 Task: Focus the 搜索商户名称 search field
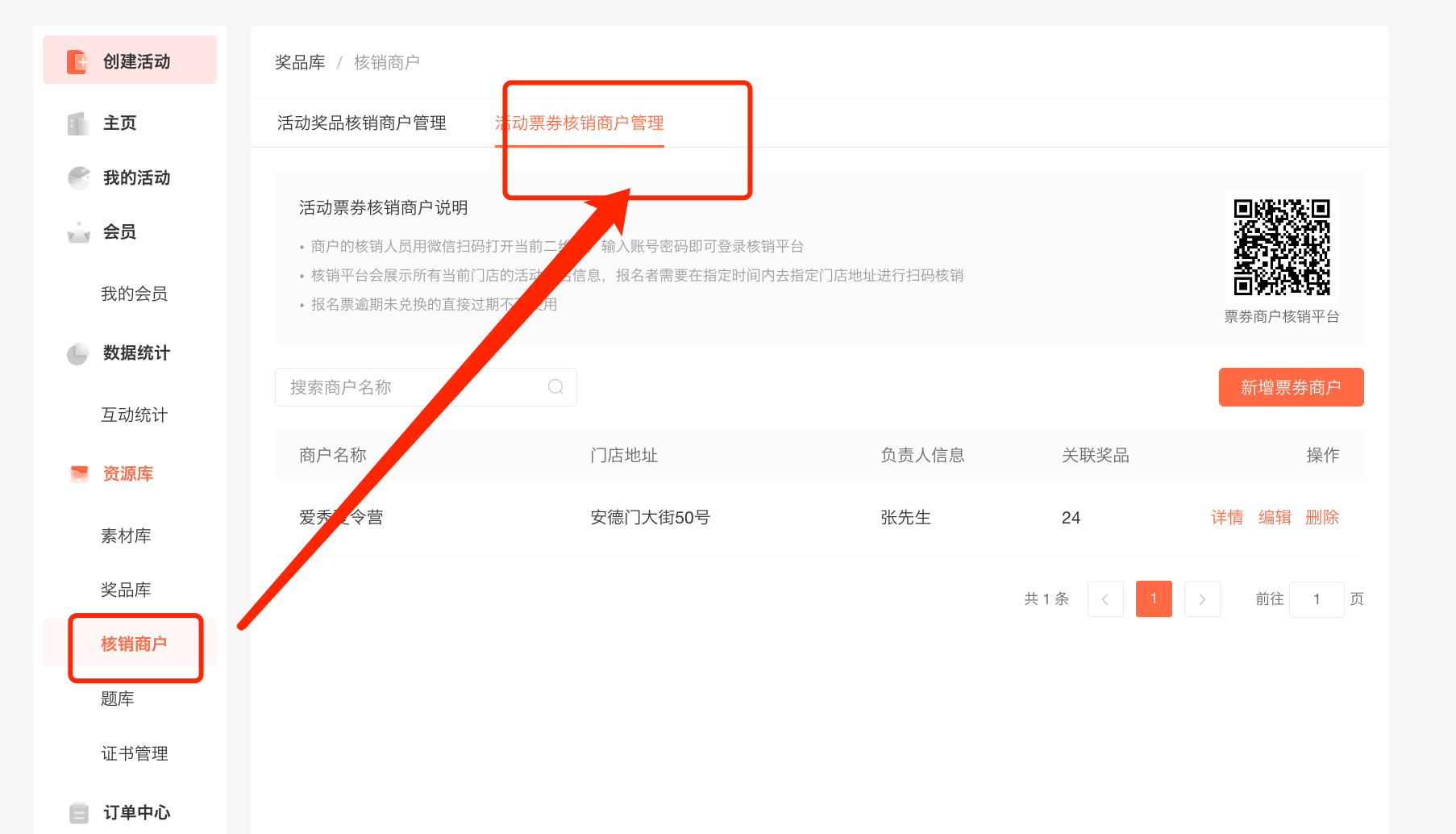[411, 387]
